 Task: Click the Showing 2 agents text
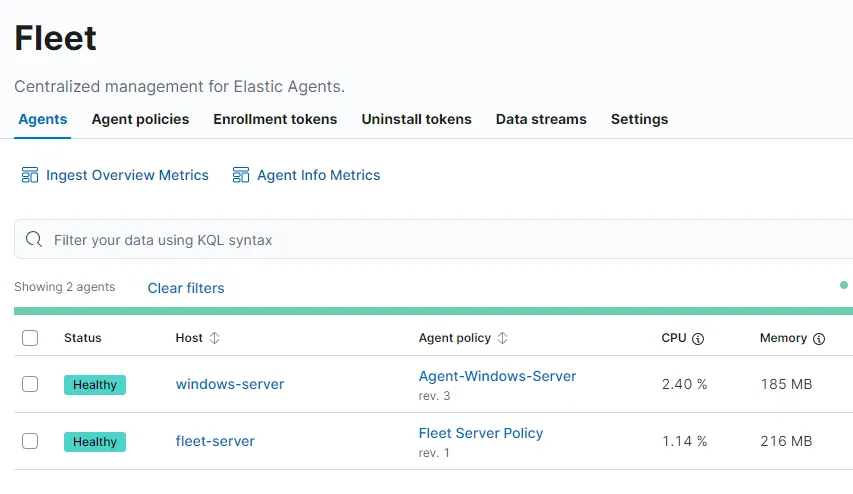pyautogui.click(x=65, y=287)
